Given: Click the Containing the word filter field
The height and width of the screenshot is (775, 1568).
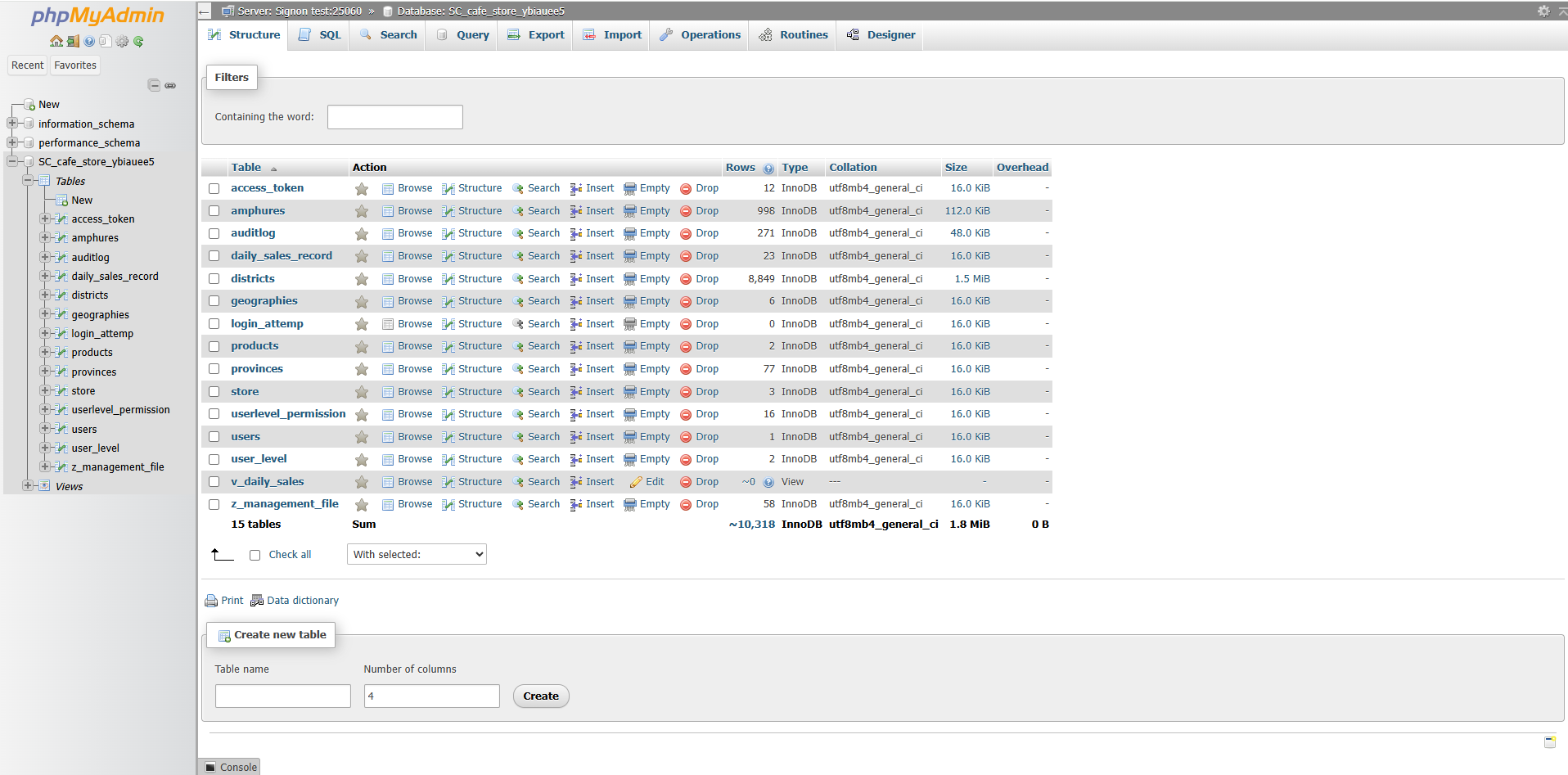Looking at the screenshot, I should [395, 117].
